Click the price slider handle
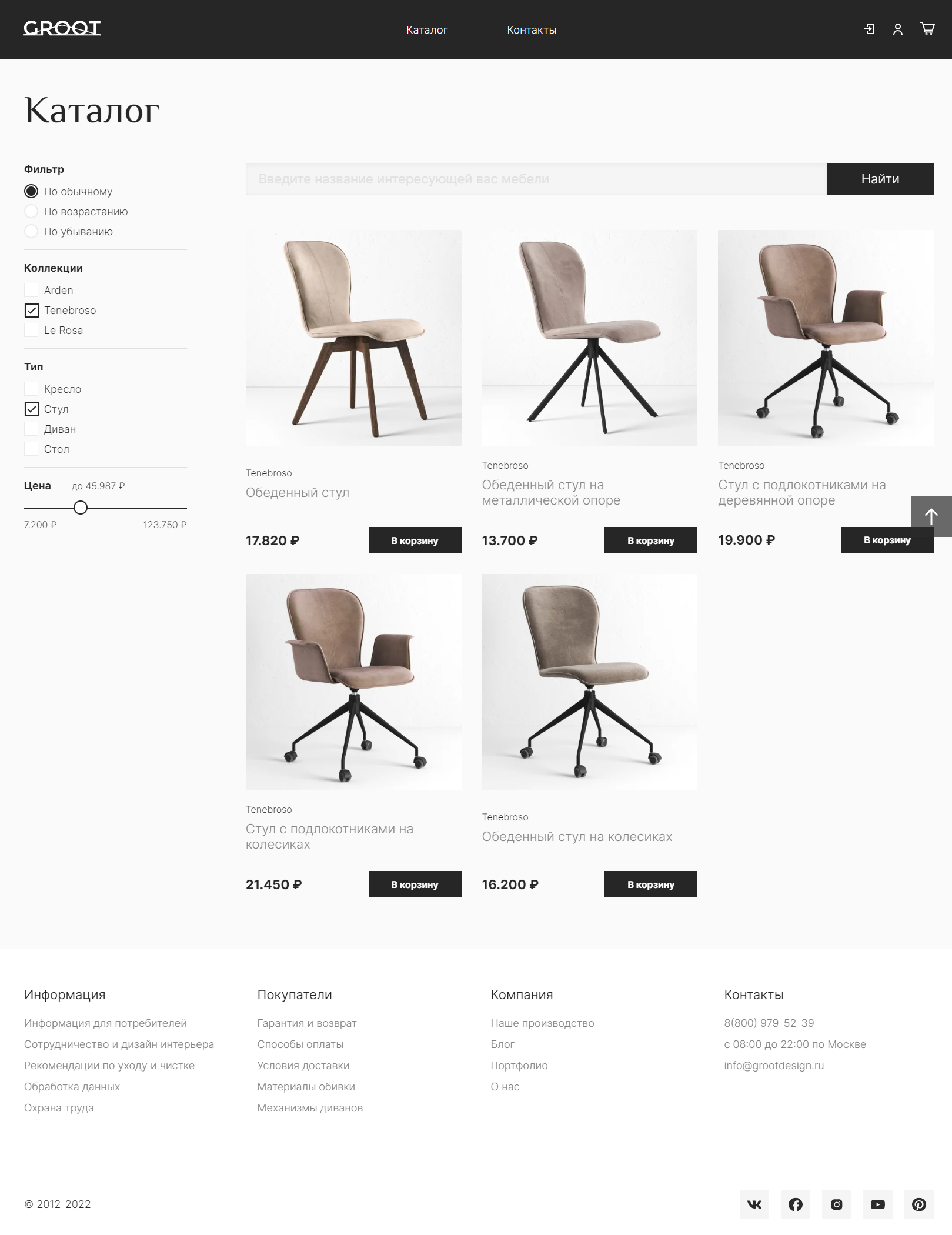The width and height of the screenshot is (952, 1235). [81, 508]
